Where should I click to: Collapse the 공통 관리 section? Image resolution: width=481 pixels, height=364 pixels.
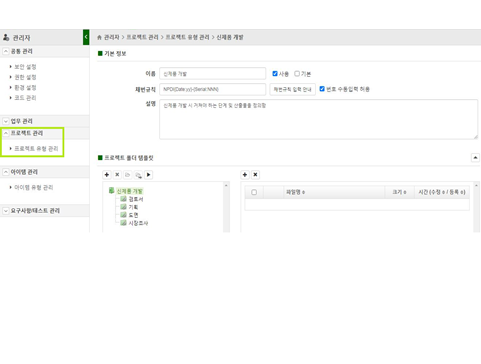coord(6,51)
